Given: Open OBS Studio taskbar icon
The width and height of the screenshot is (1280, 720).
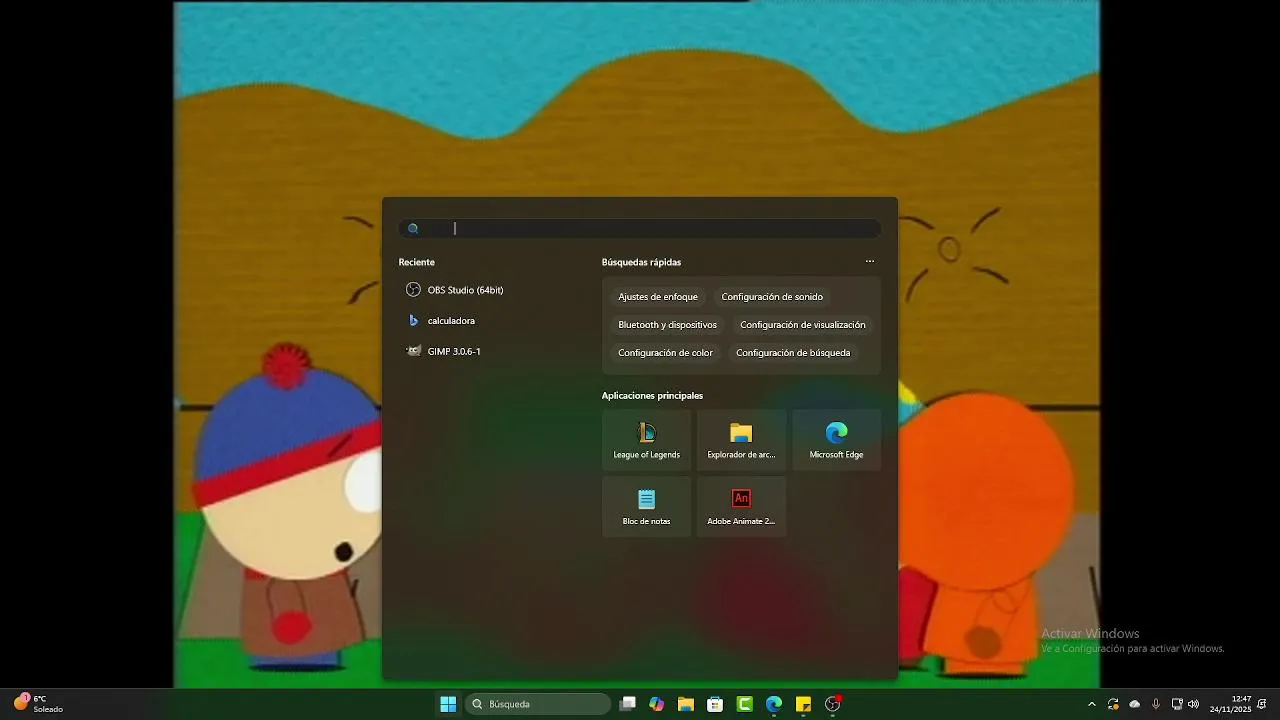Looking at the screenshot, I should pyautogui.click(x=833, y=704).
